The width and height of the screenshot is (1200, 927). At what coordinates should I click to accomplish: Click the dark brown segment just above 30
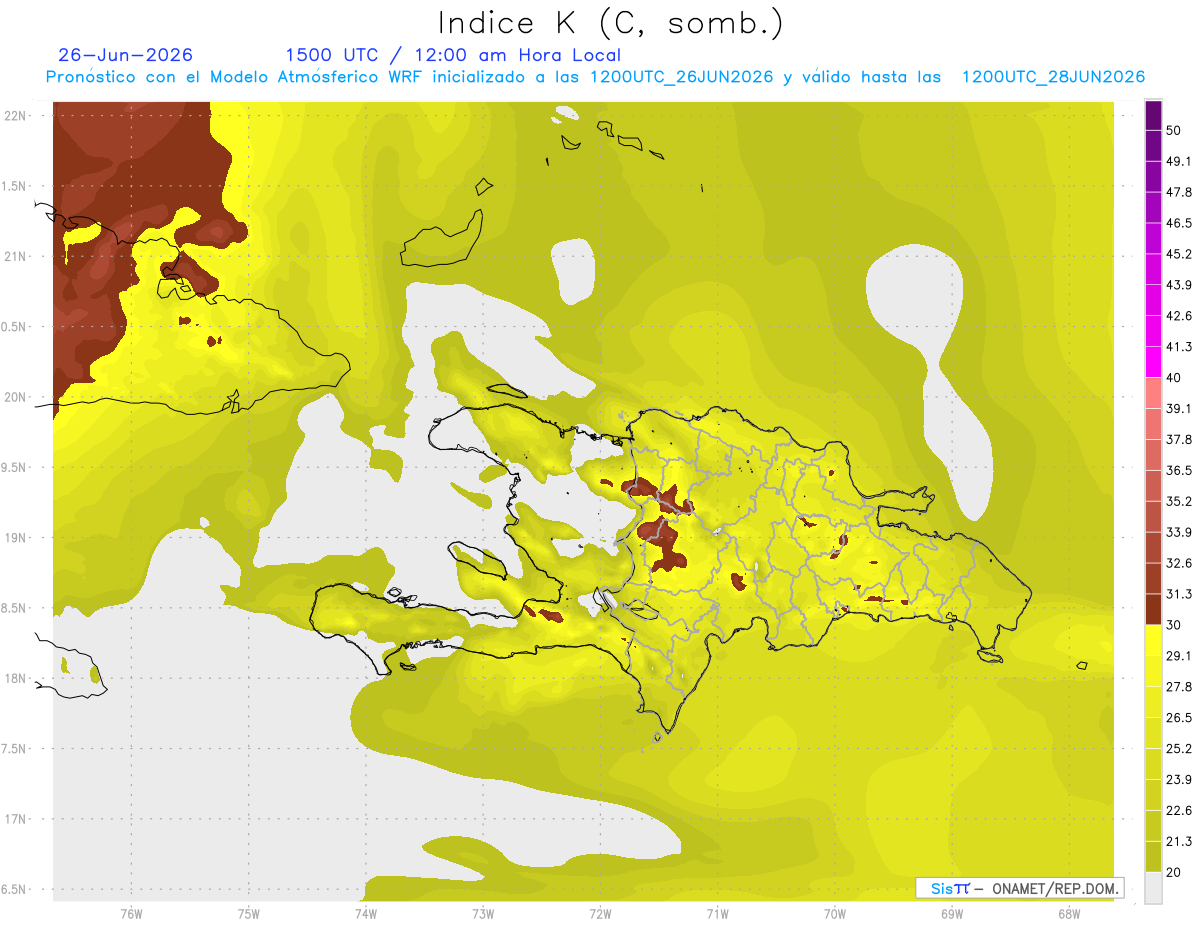tap(1153, 609)
